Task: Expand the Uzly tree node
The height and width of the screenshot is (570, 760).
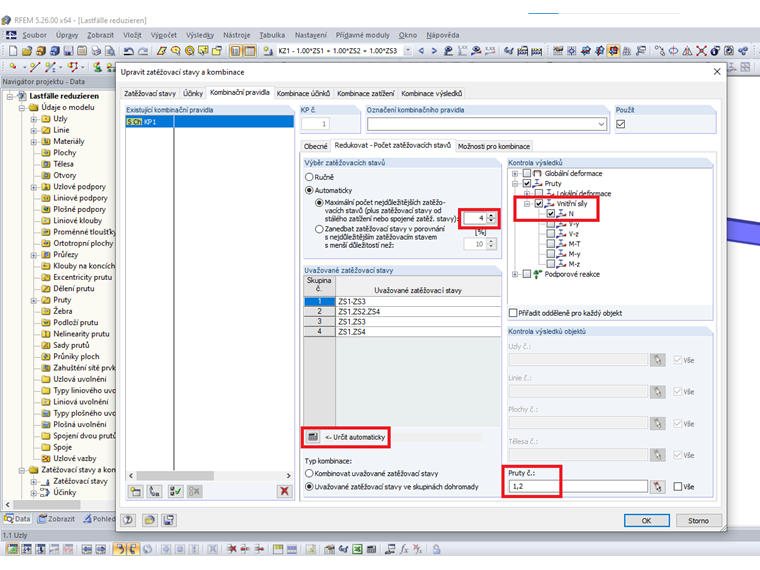Action: click(33, 119)
